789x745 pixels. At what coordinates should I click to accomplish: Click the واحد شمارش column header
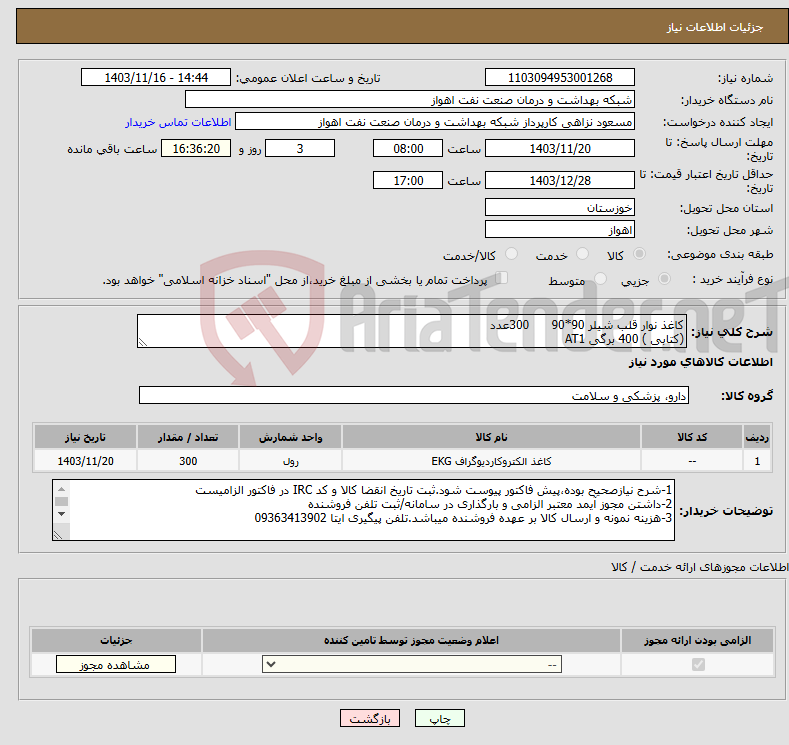pyautogui.click(x=290, y=437)
